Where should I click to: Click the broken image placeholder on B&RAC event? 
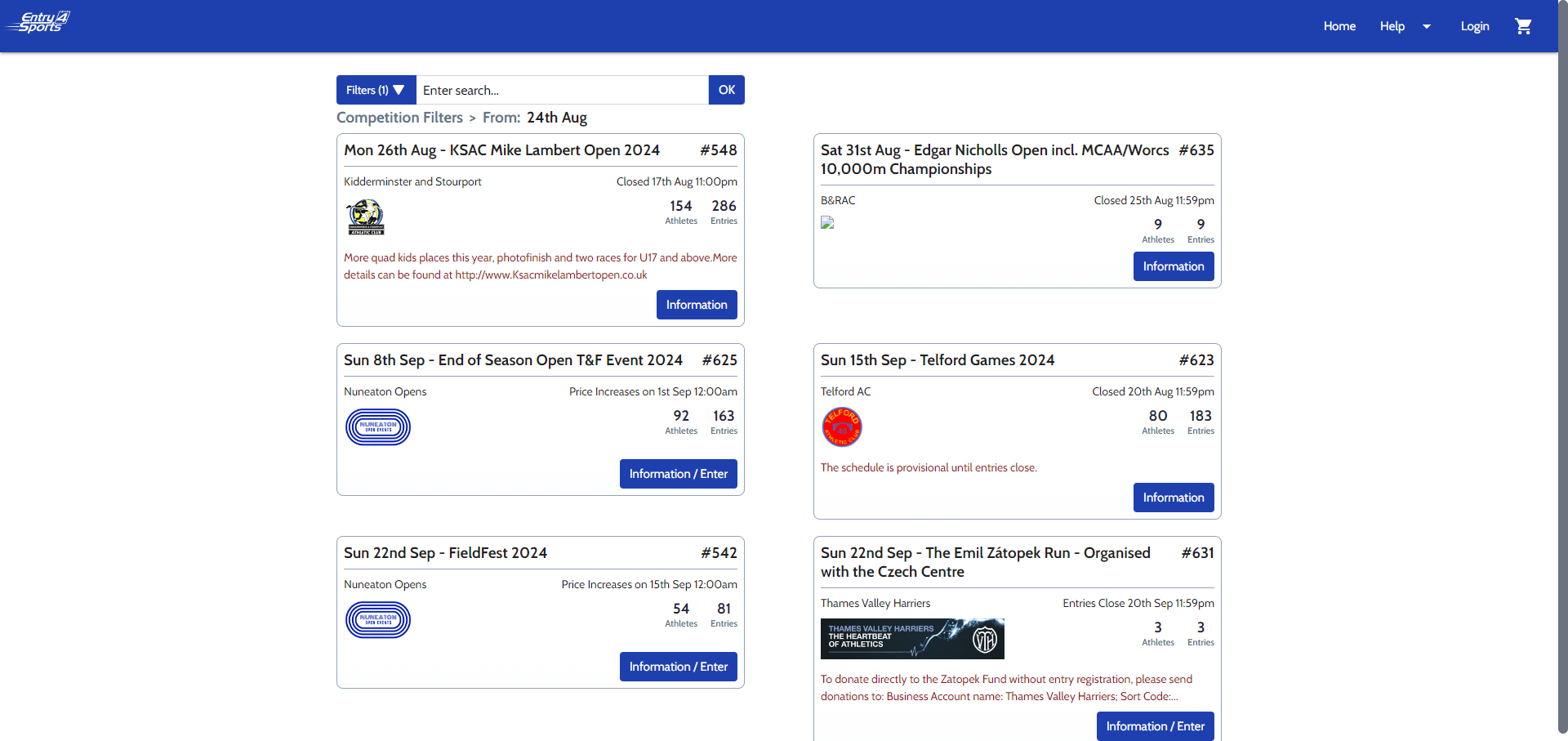(x=827, y=222)
